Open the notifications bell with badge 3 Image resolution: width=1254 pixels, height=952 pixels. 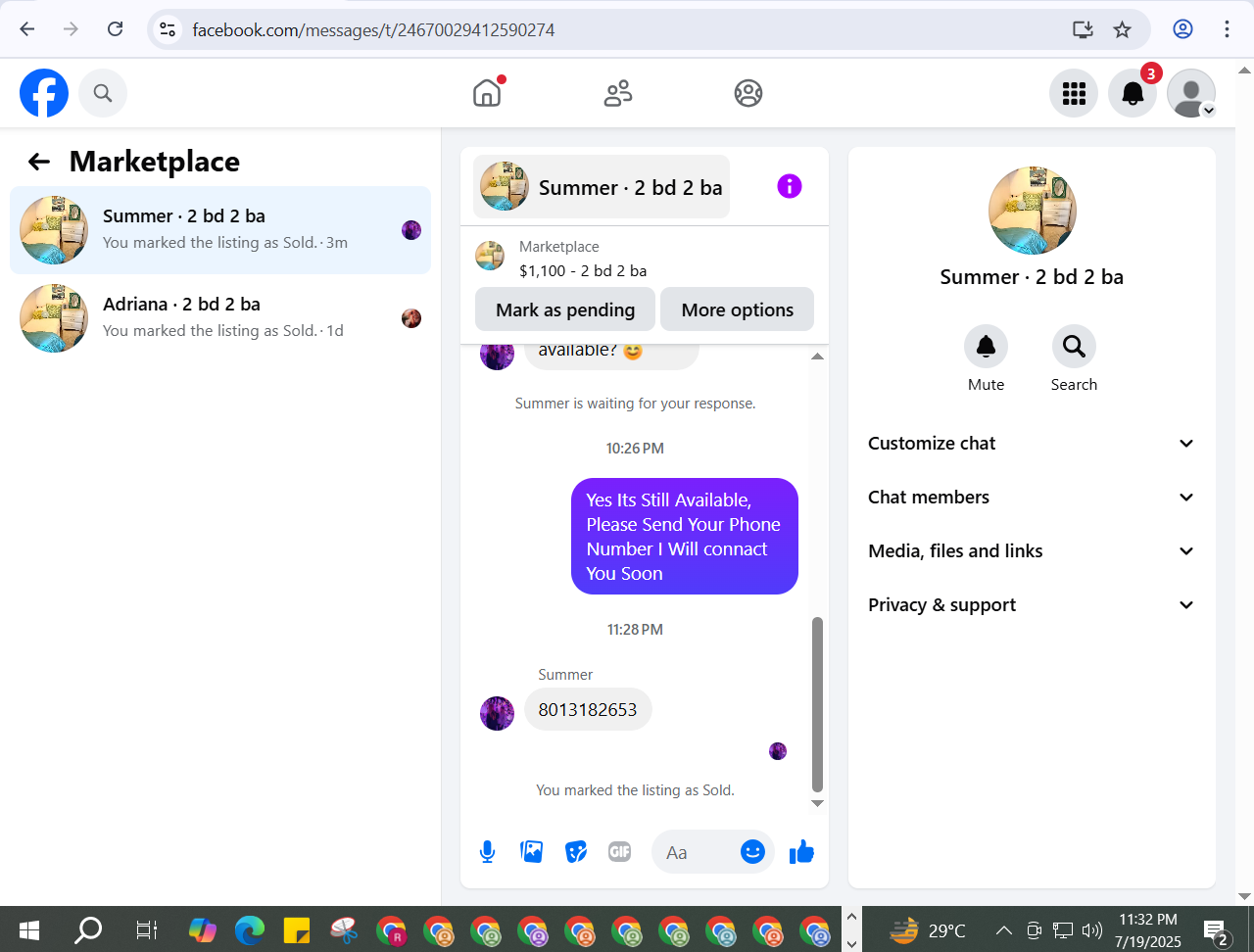(x=1133, y=93)
